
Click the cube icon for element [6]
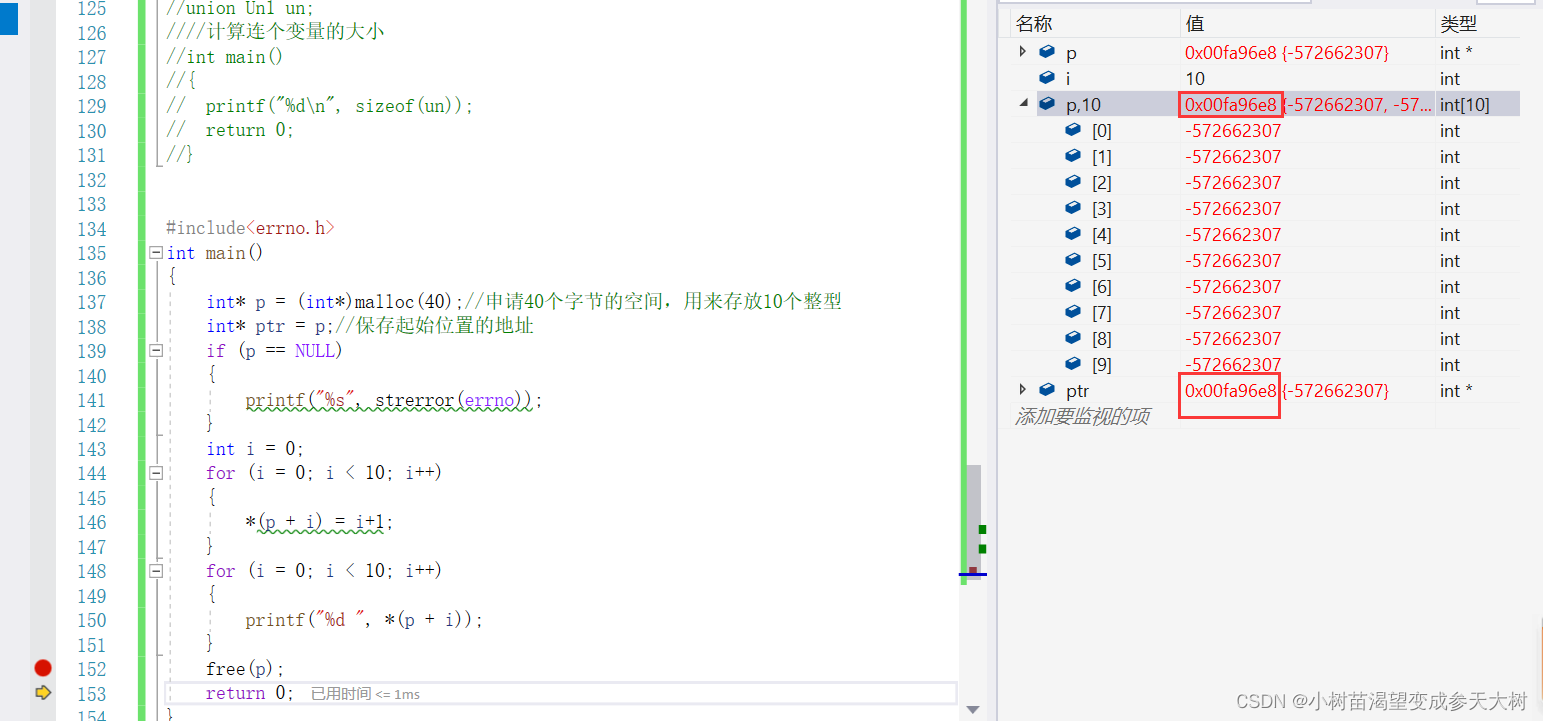coord(1073,286)
